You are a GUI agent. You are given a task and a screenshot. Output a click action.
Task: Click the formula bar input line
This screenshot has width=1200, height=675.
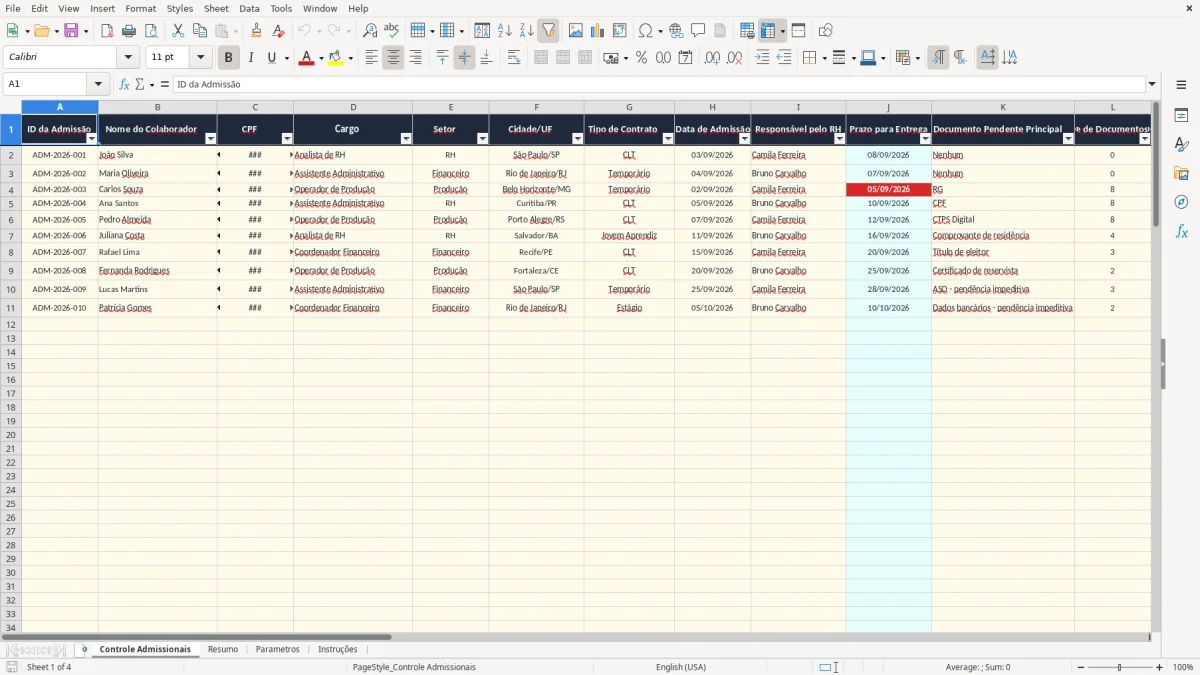pos(658,84)
